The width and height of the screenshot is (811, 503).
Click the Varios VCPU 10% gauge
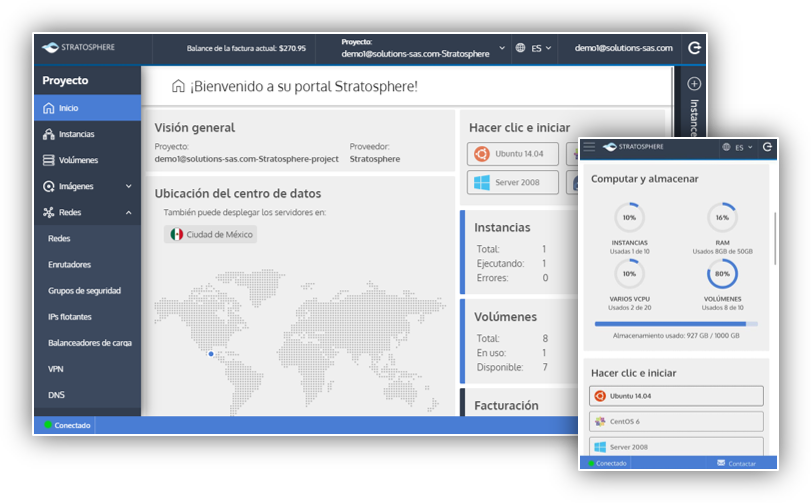click(x=629, y=274)
